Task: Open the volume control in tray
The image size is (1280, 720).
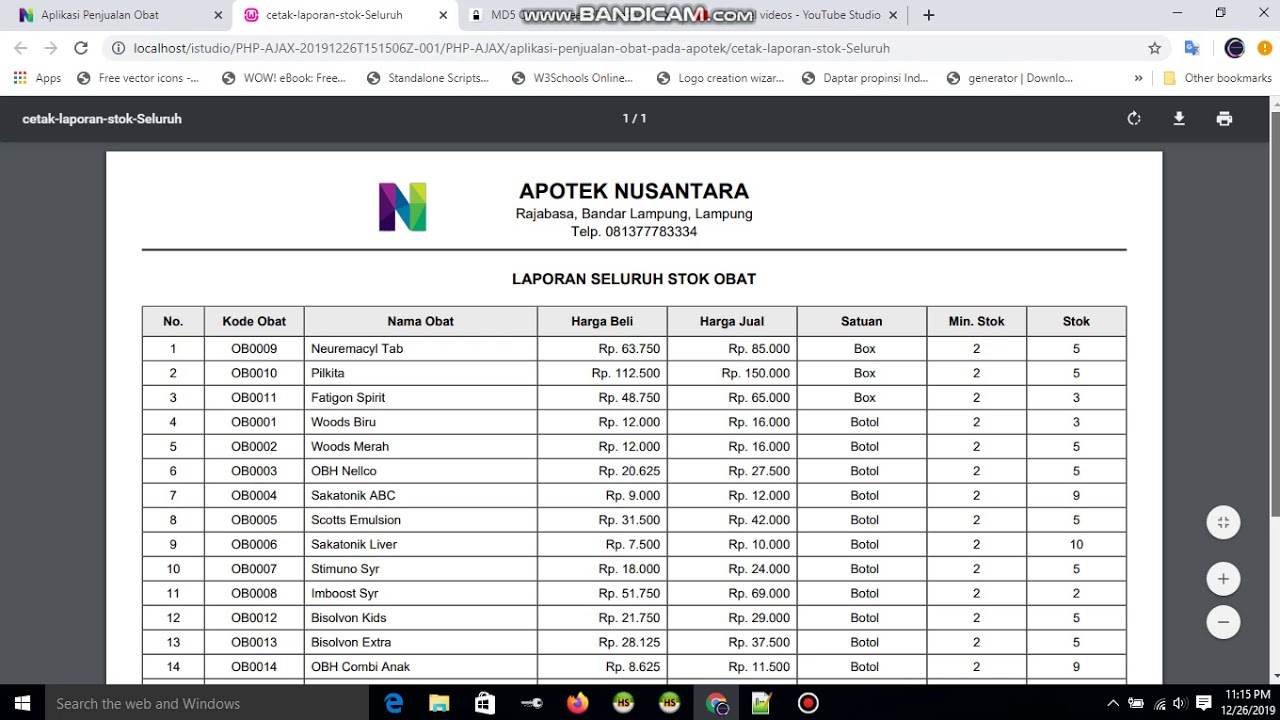Action: [x=1180, y=703]
